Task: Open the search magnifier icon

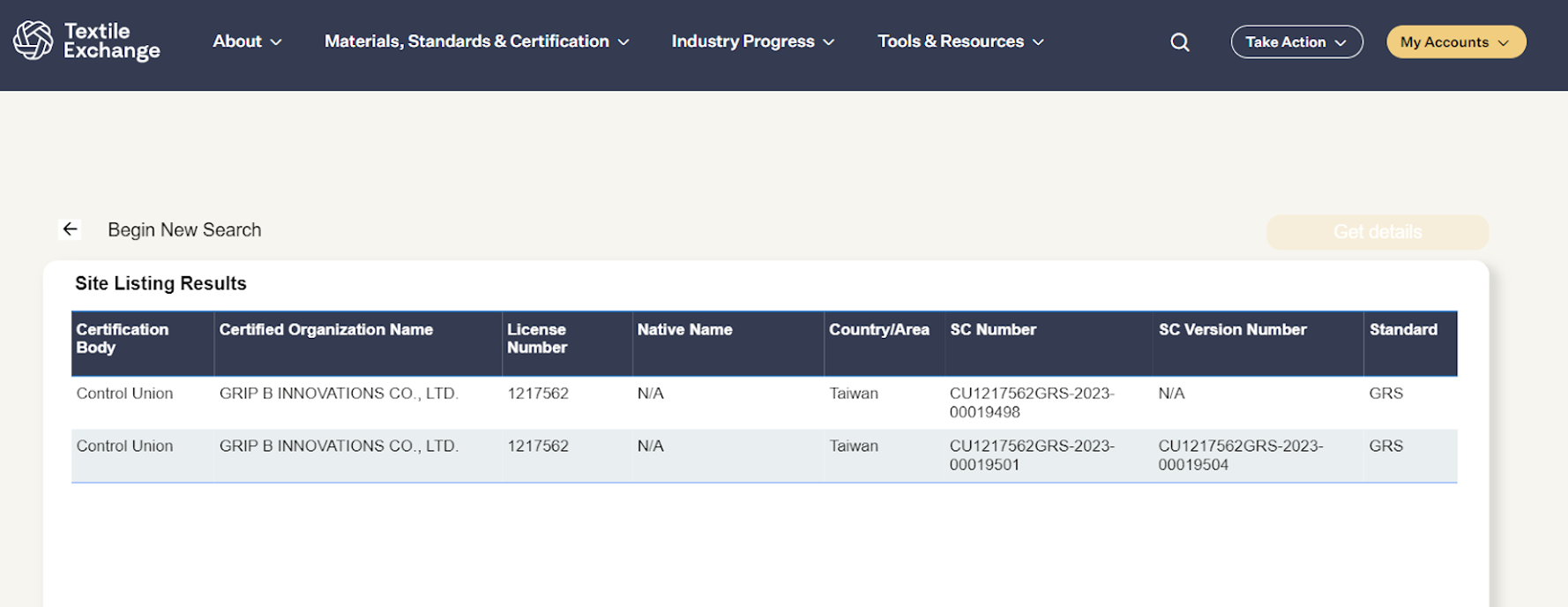Action: (1179, 42)
